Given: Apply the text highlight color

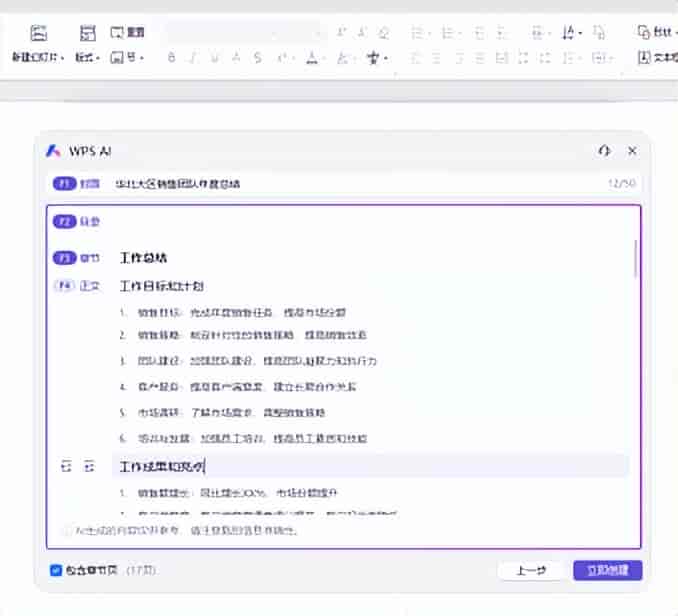Looking at the screenshot, I should click(x=343, y=57).
